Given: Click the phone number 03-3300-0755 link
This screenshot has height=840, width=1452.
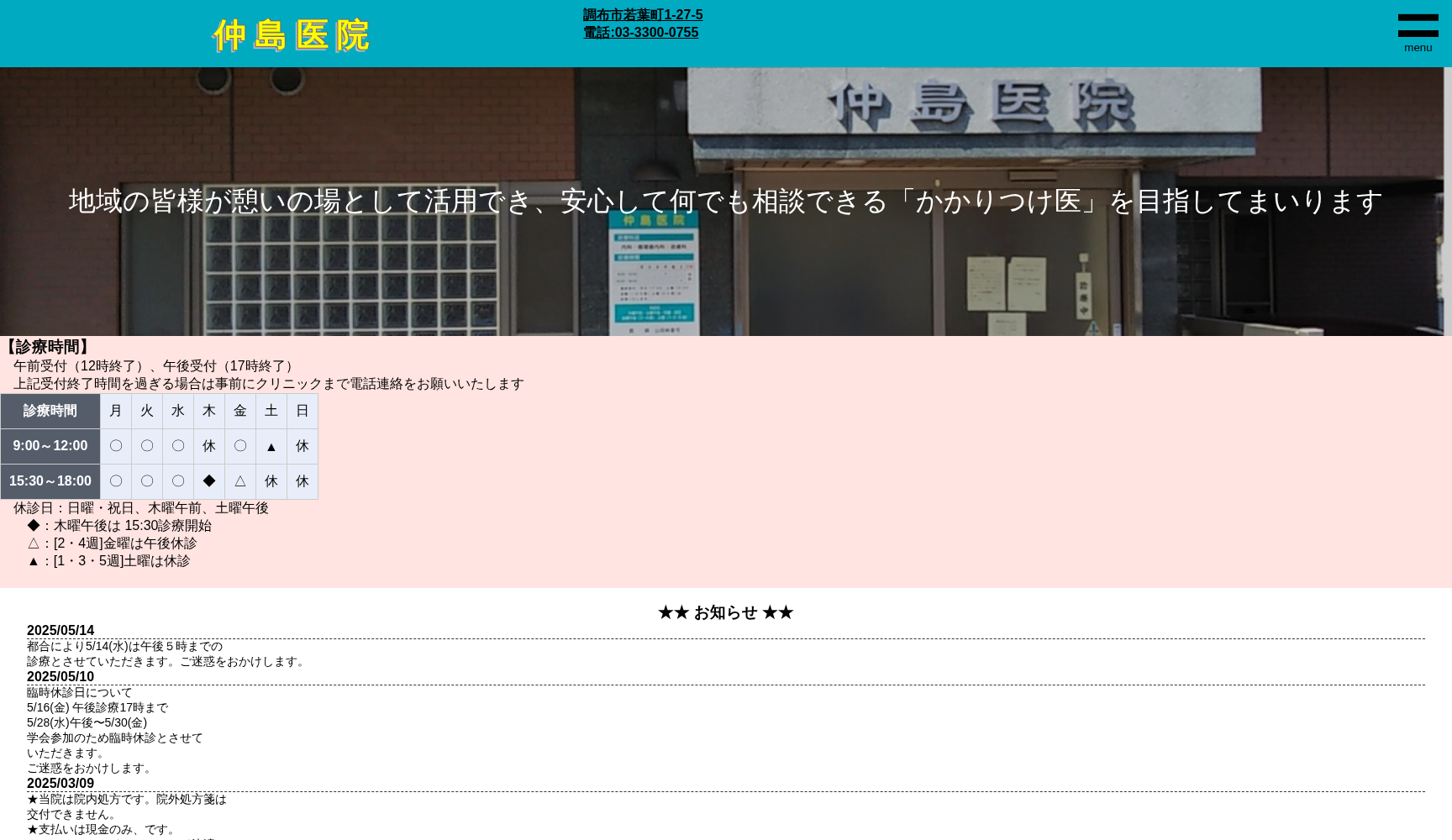Looking at the screenshot, I should click(x=640, y=33).
